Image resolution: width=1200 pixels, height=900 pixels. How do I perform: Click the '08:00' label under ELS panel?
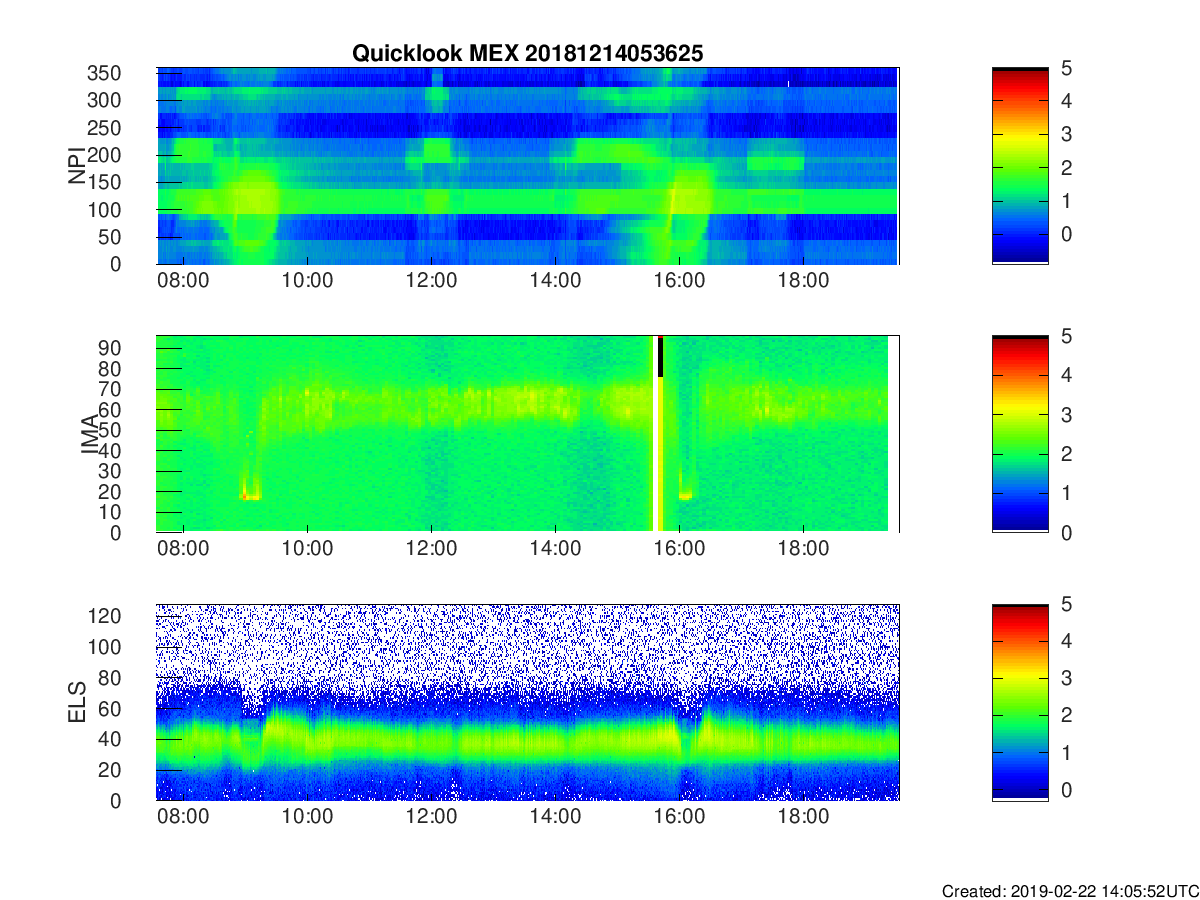click(184, 817)
